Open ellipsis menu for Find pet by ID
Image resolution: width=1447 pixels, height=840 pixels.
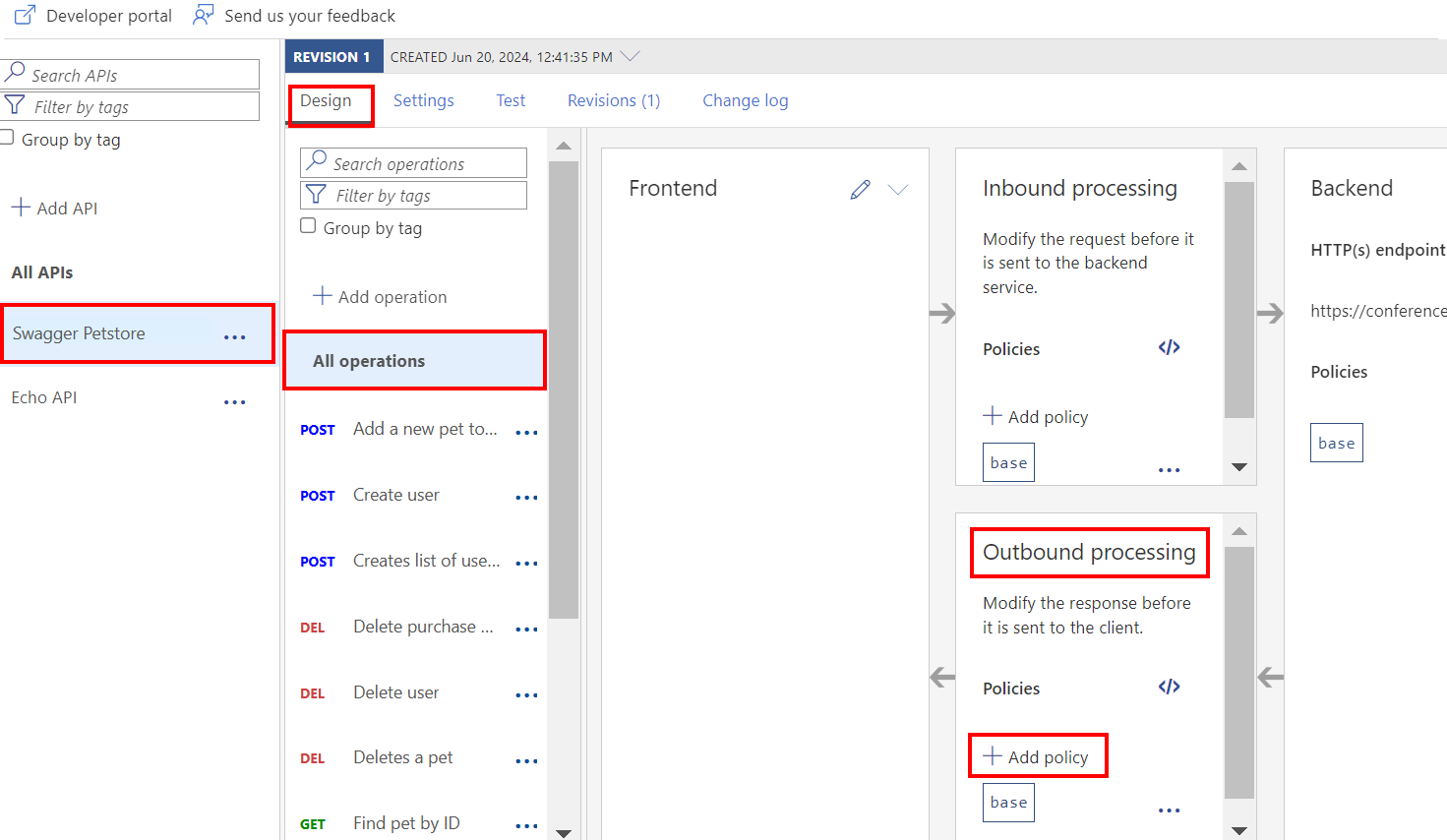point(526,826)
